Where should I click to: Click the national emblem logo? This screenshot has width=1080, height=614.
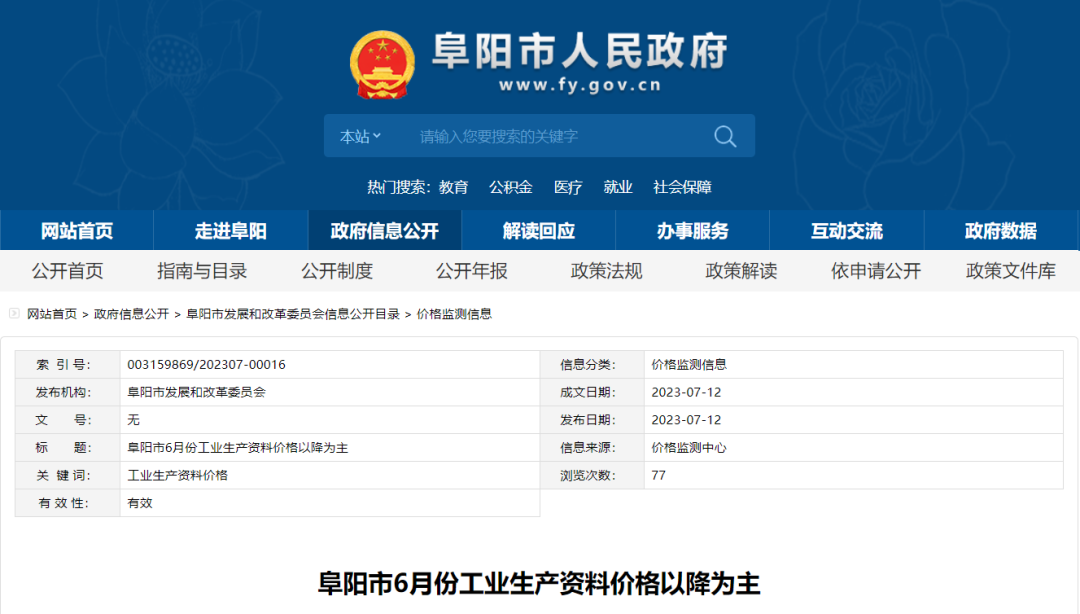[x=382, y=64]
